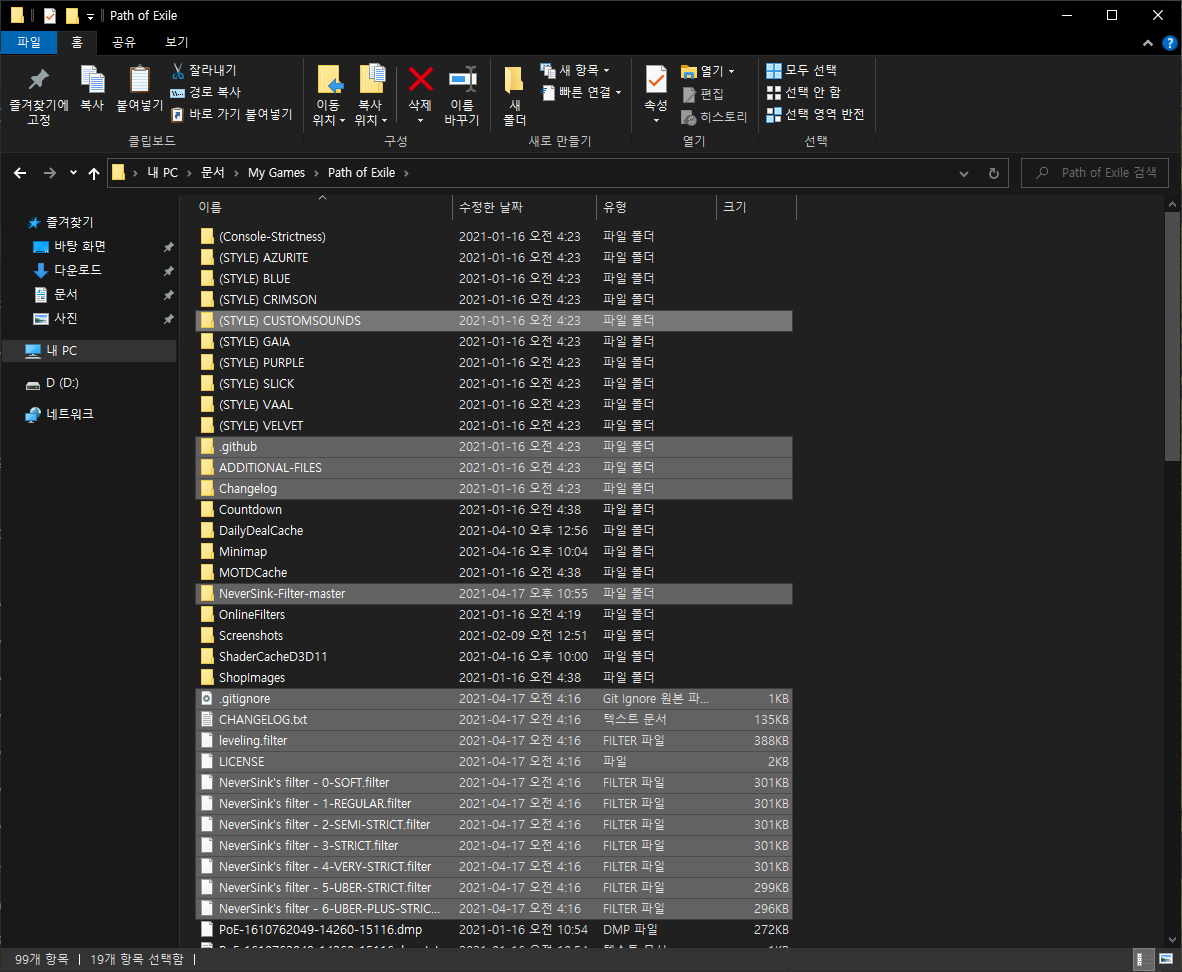Expand 열기 (Open) dropdown arrow
The height and width of the screenshot is (972, 1182).
[x=731, y=72]
